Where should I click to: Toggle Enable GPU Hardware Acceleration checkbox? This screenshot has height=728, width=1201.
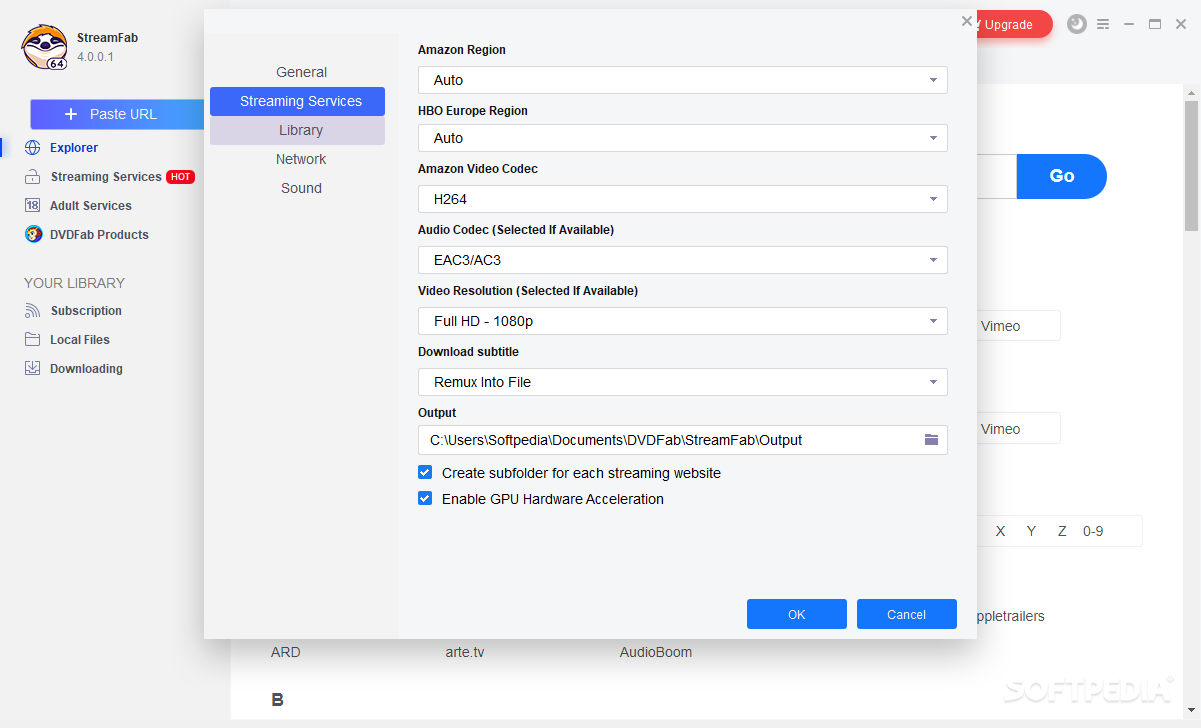pos(425,499)
